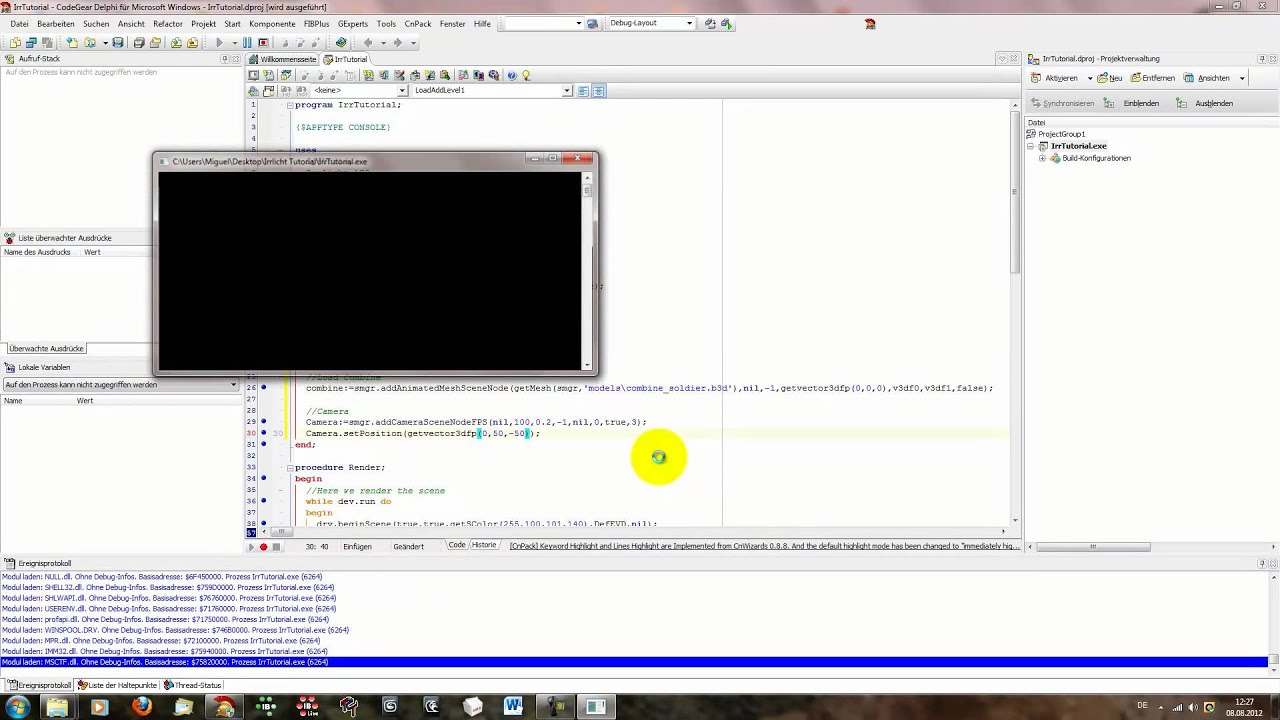Toggle the pin on the Aufruf-Stack panel

click(226, 59)
